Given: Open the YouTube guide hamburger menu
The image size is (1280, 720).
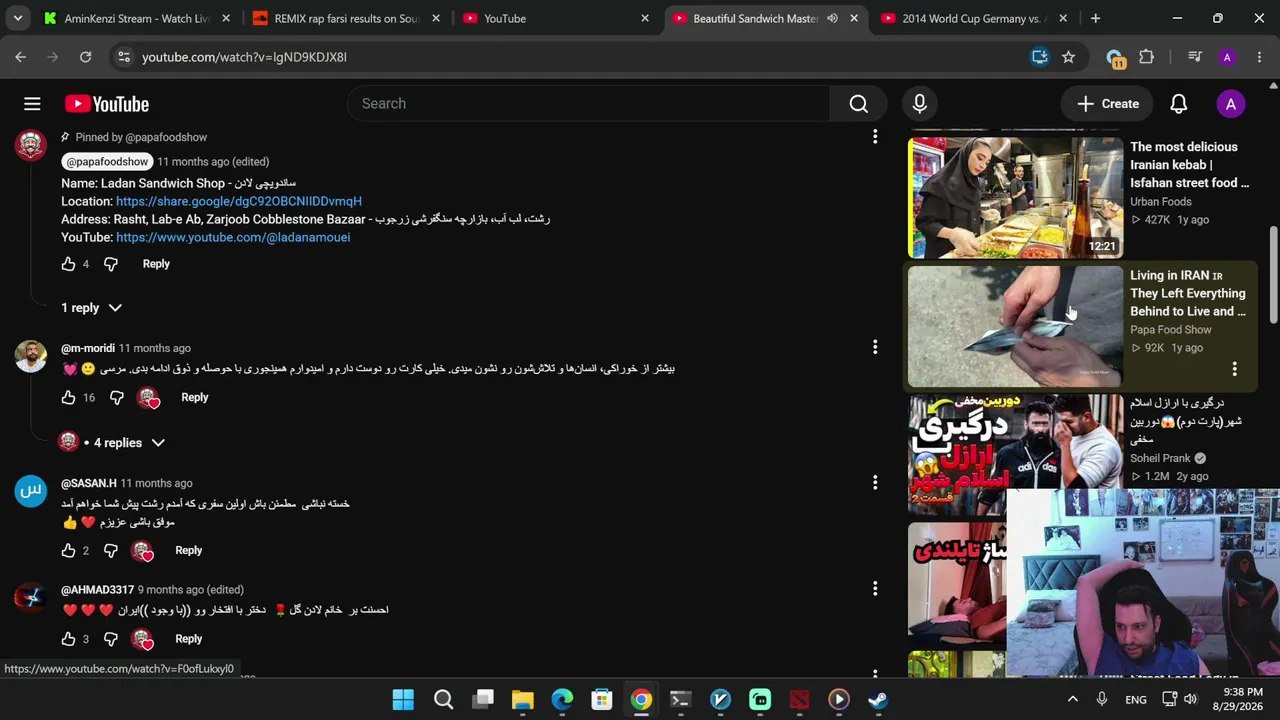Looking at the screenshot, I should (32, 104).
